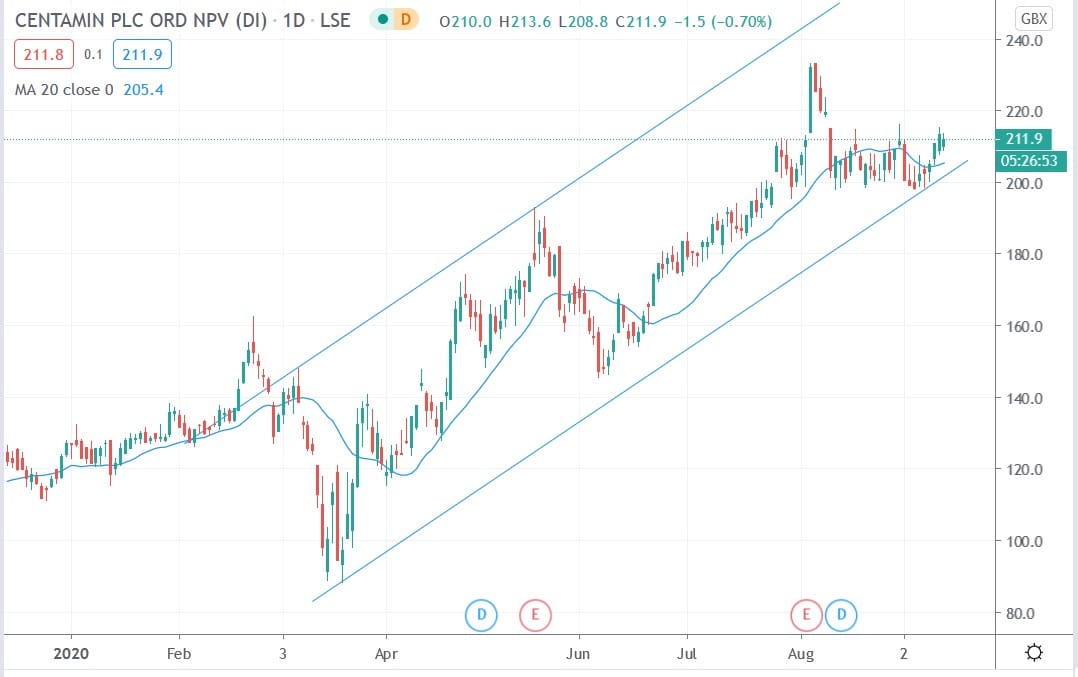Viewport: 1078px width, 677px height.
Task: Click the red earnings E marker at Aug
Action: tap(806, 614)
